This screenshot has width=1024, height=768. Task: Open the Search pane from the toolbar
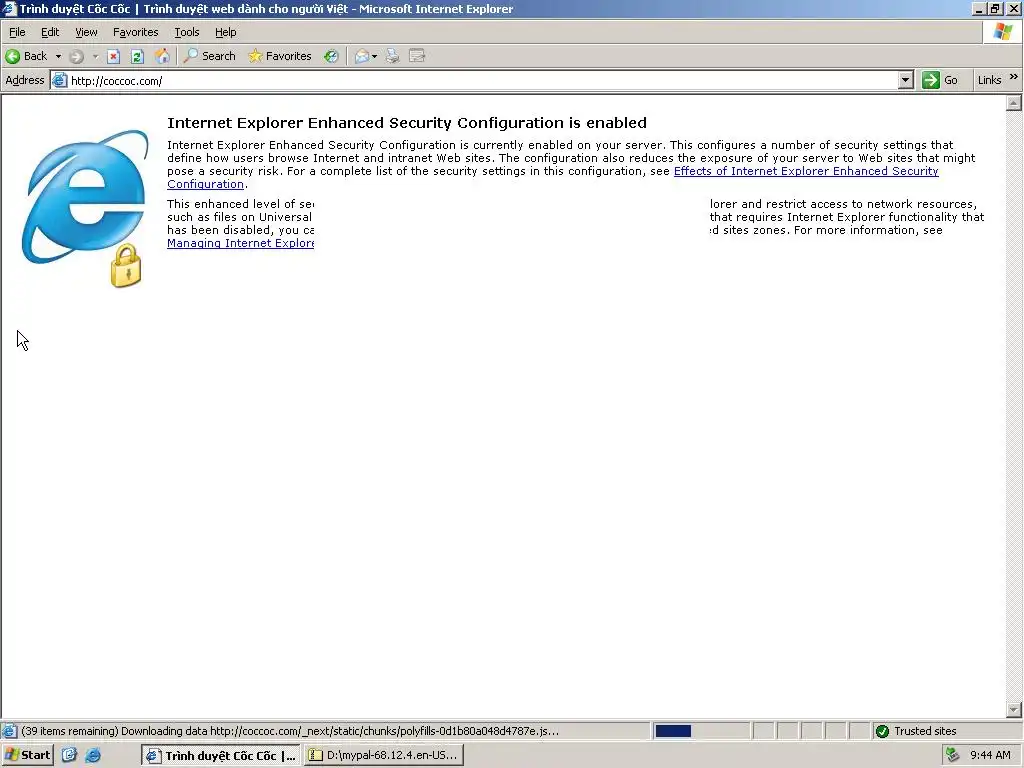point(210,56)
